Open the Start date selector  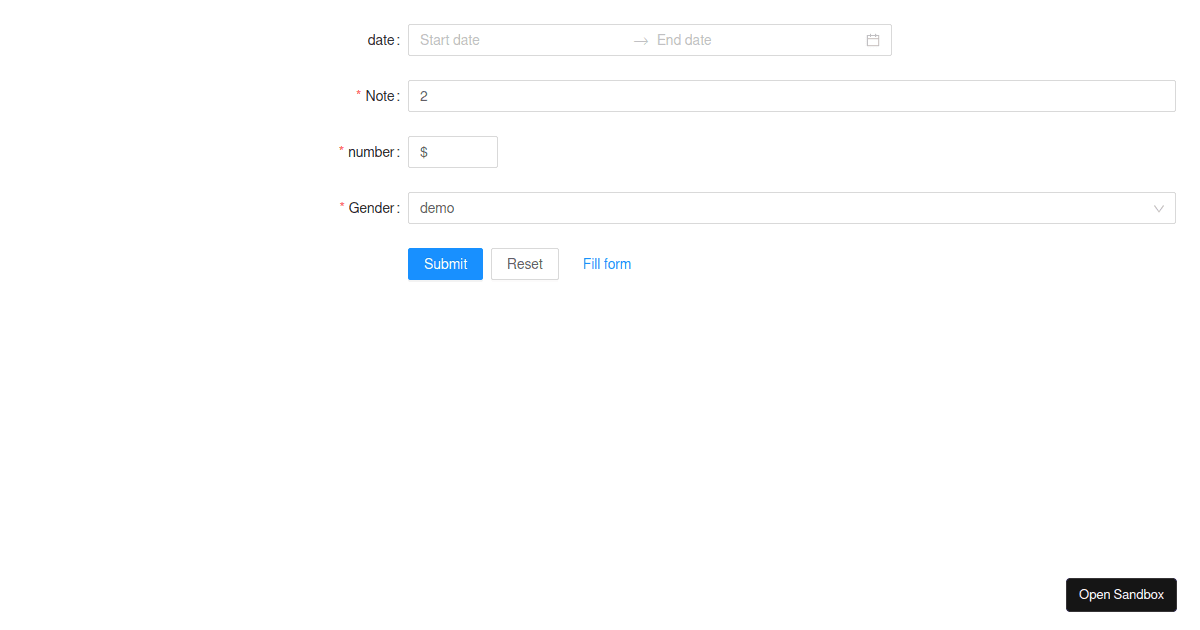coord(480,40)
